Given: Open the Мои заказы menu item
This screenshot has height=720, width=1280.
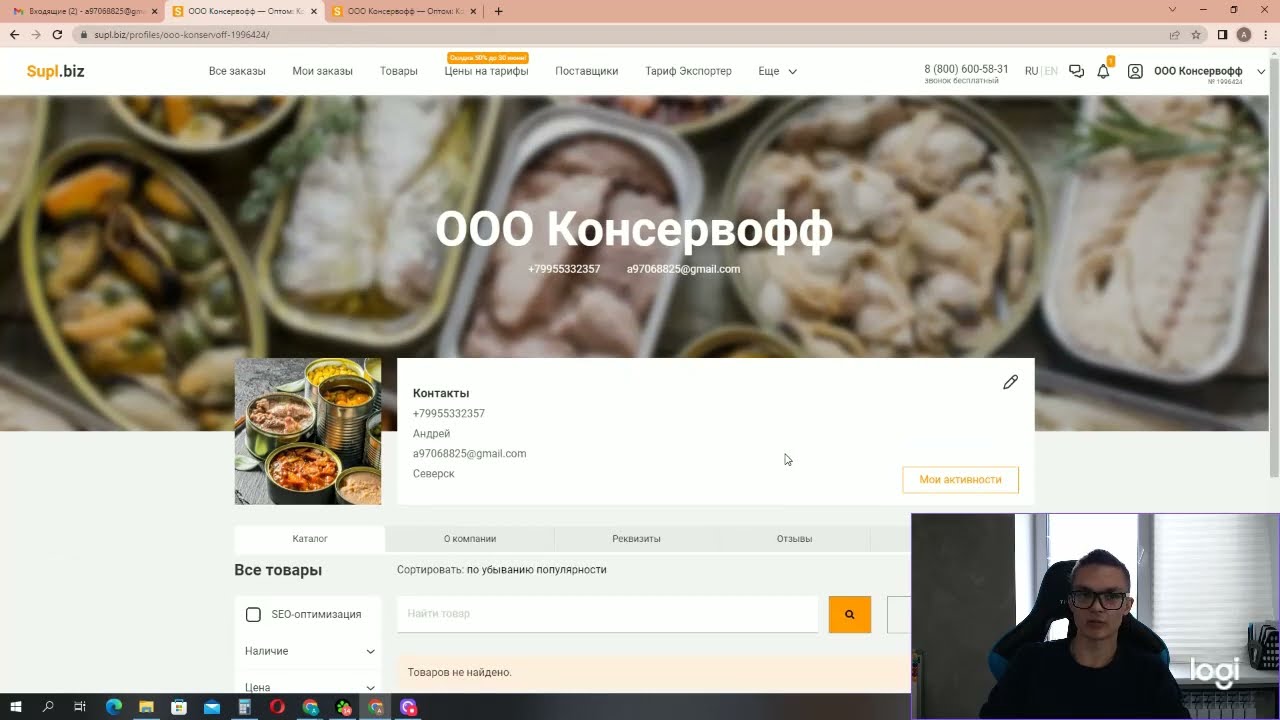Looking at the screenshot, I should (x=322, y=71).
